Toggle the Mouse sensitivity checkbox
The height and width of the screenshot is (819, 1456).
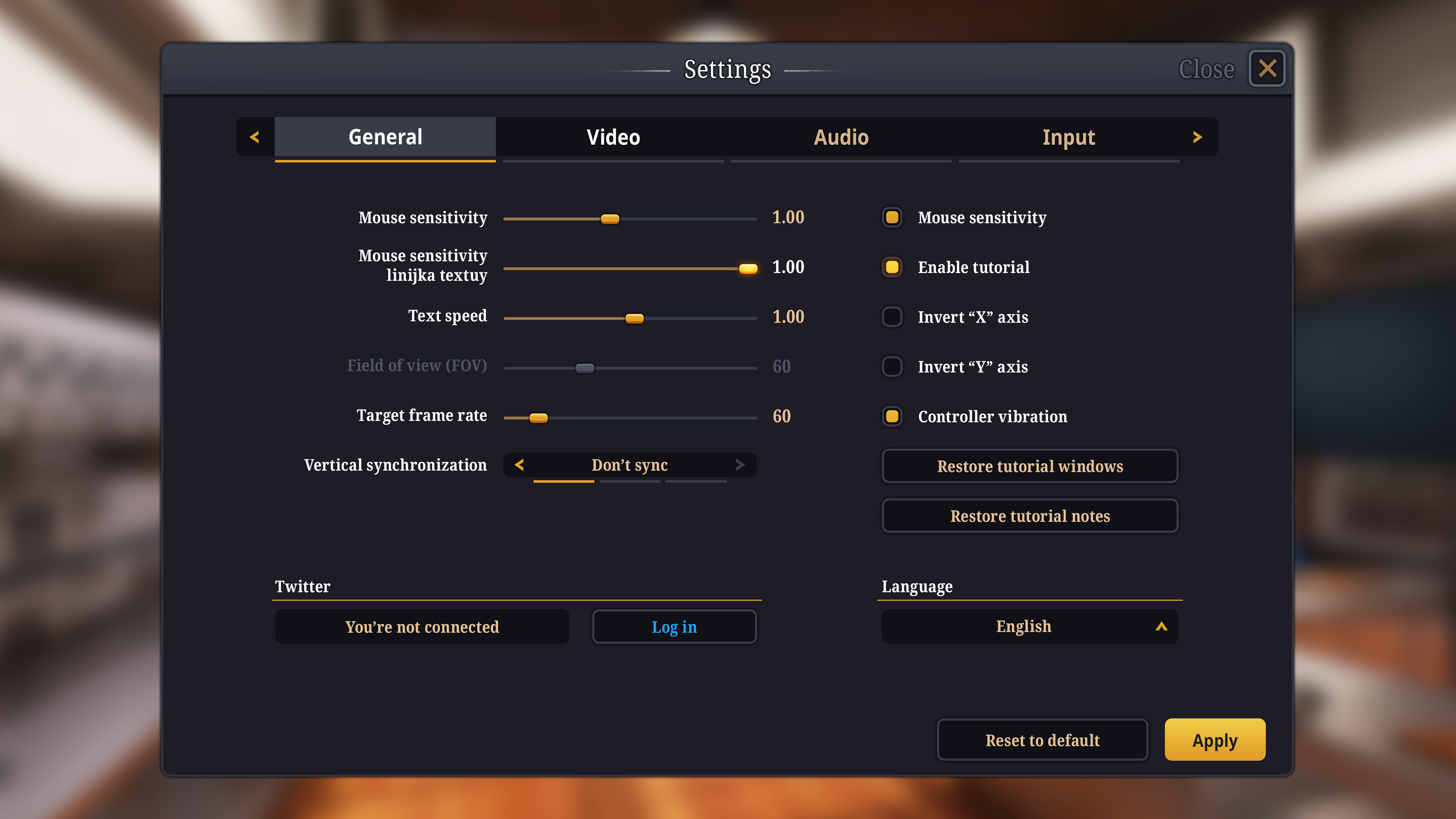(892, 218)
